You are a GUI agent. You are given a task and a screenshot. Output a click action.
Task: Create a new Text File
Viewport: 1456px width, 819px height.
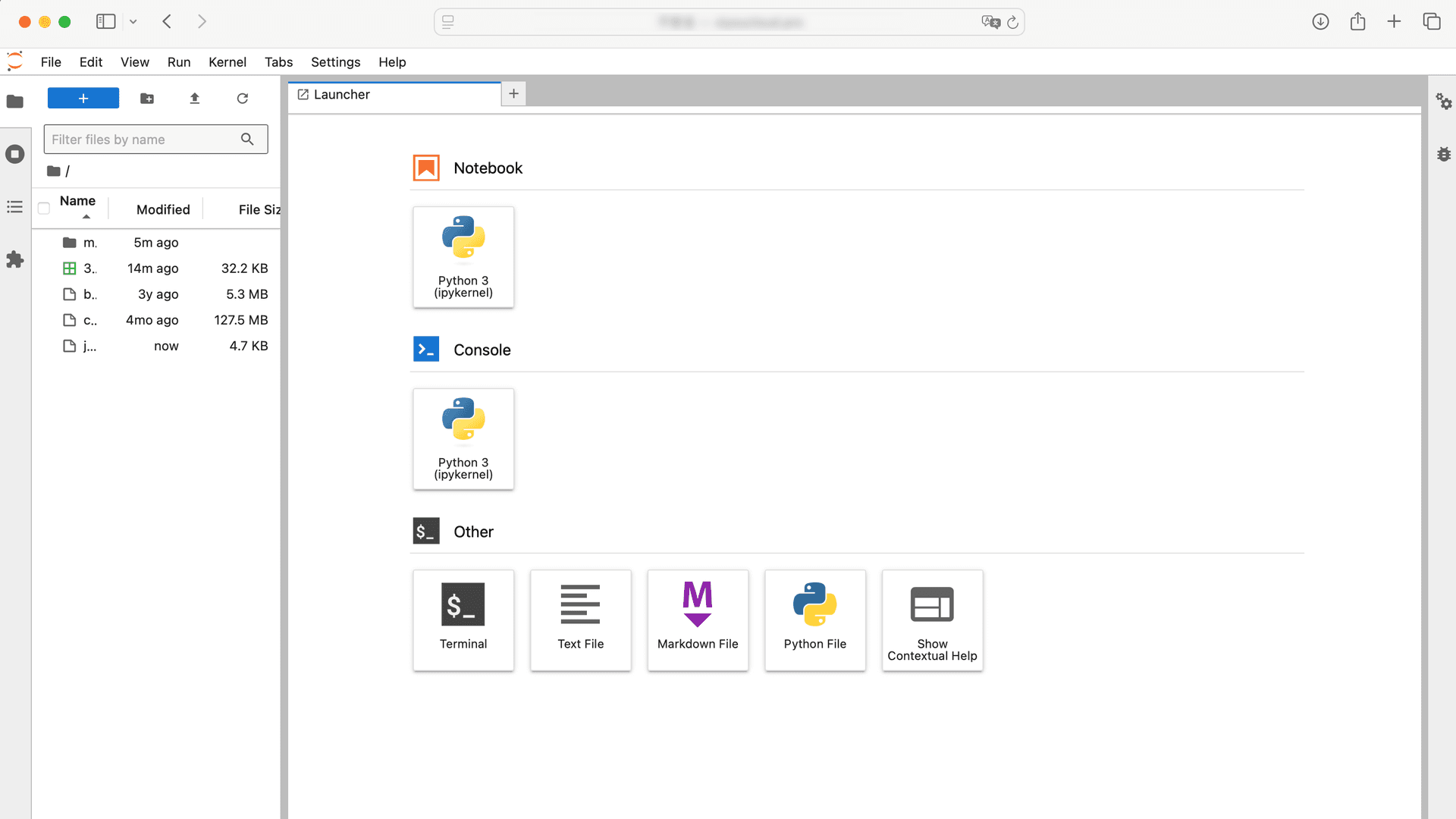(x=580, y=620)
